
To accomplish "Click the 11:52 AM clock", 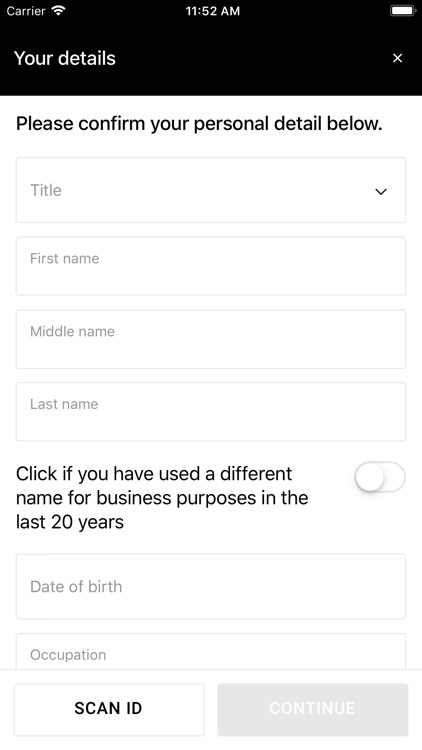I will point(213,11).
